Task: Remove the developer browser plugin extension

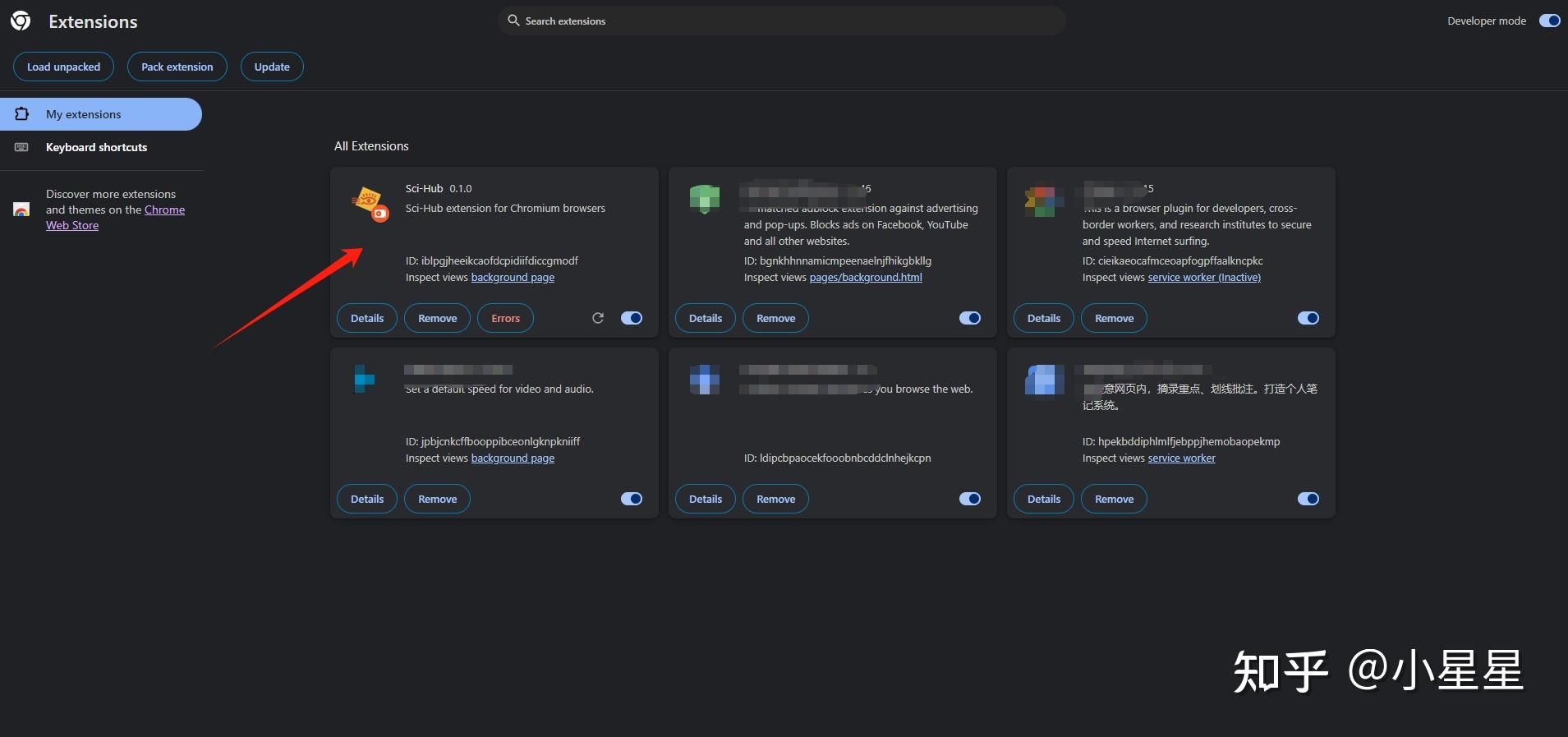Action: [1114, 318]
